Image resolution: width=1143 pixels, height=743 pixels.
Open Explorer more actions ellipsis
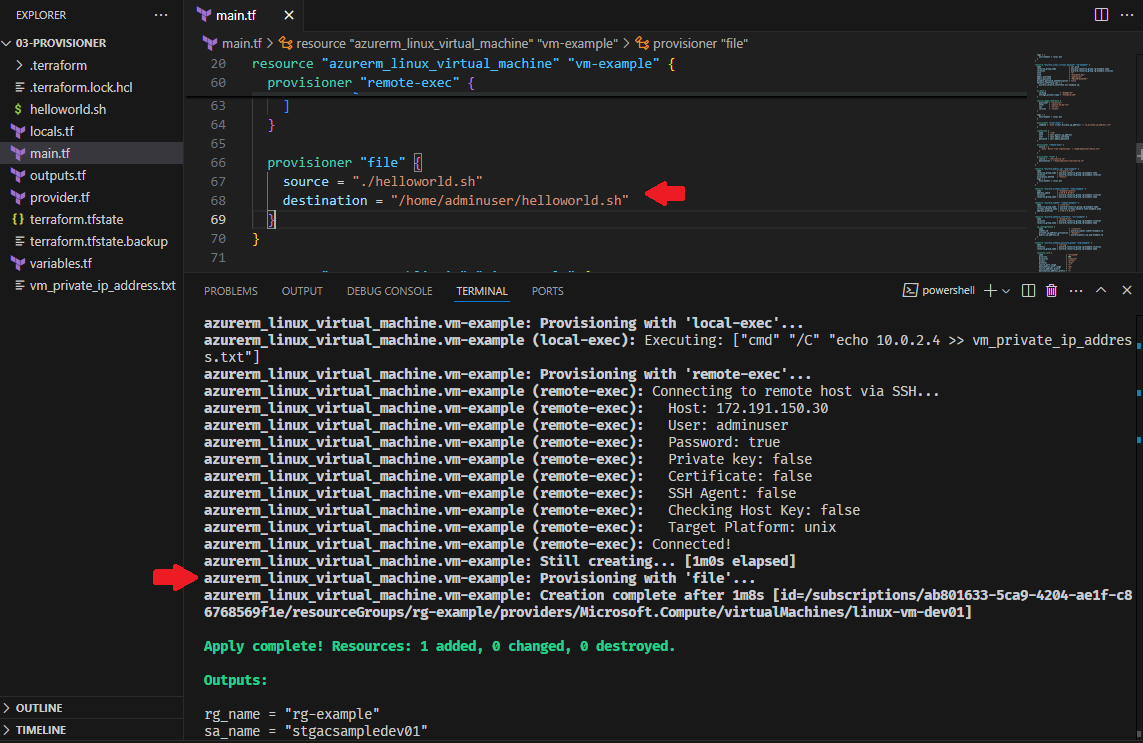[161, 15]
